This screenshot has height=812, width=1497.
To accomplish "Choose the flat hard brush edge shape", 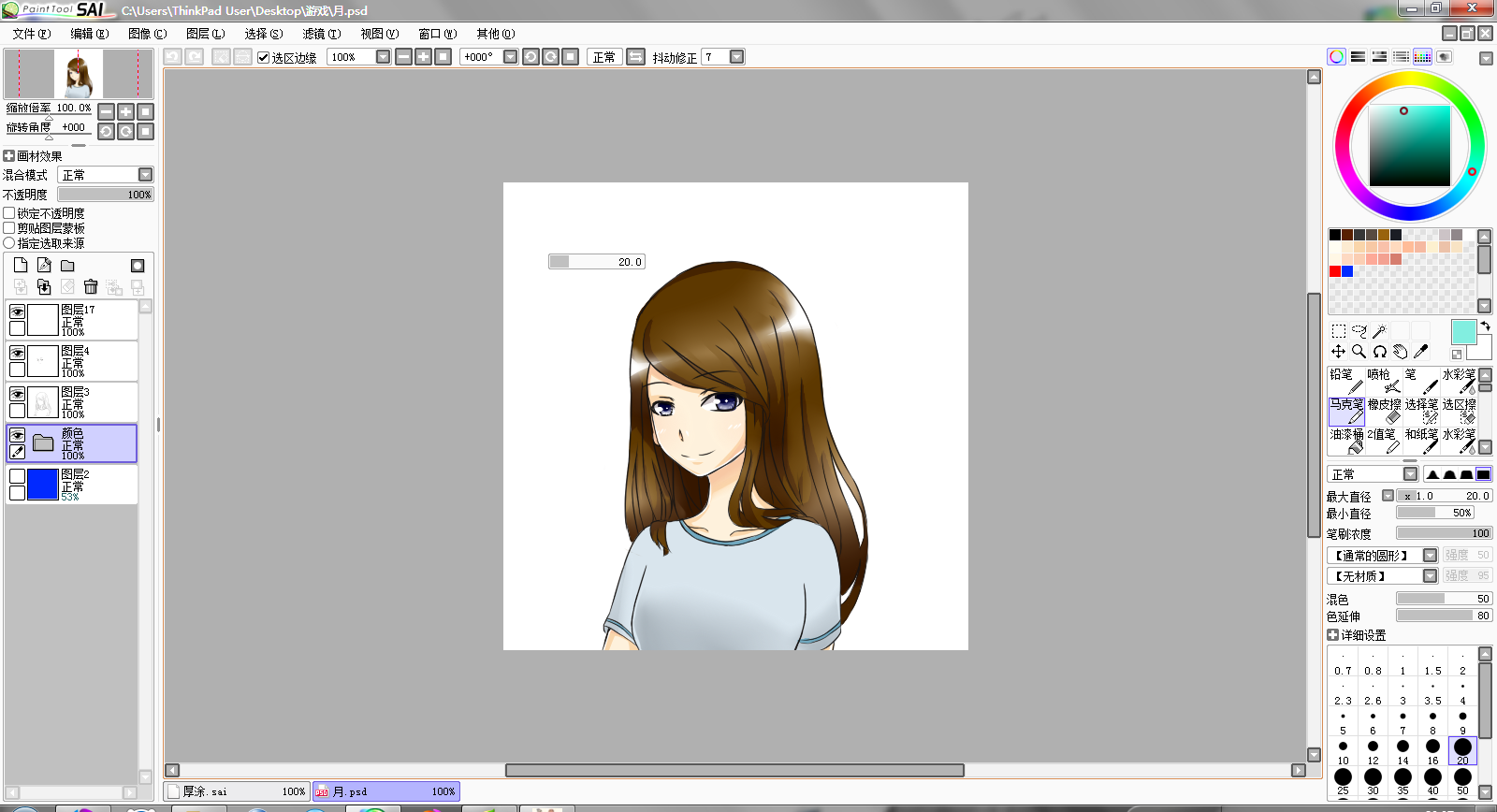I will (1484, 474).
